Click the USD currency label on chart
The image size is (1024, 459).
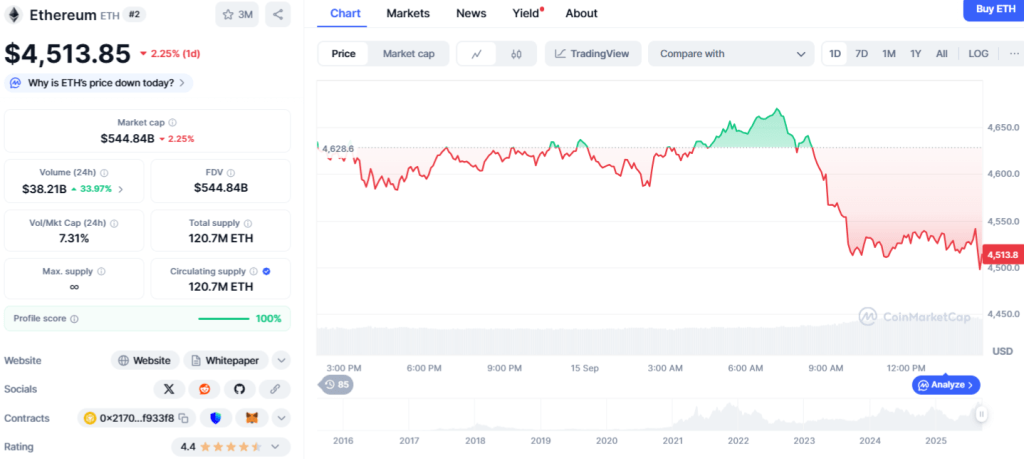tap(1002, 351)
